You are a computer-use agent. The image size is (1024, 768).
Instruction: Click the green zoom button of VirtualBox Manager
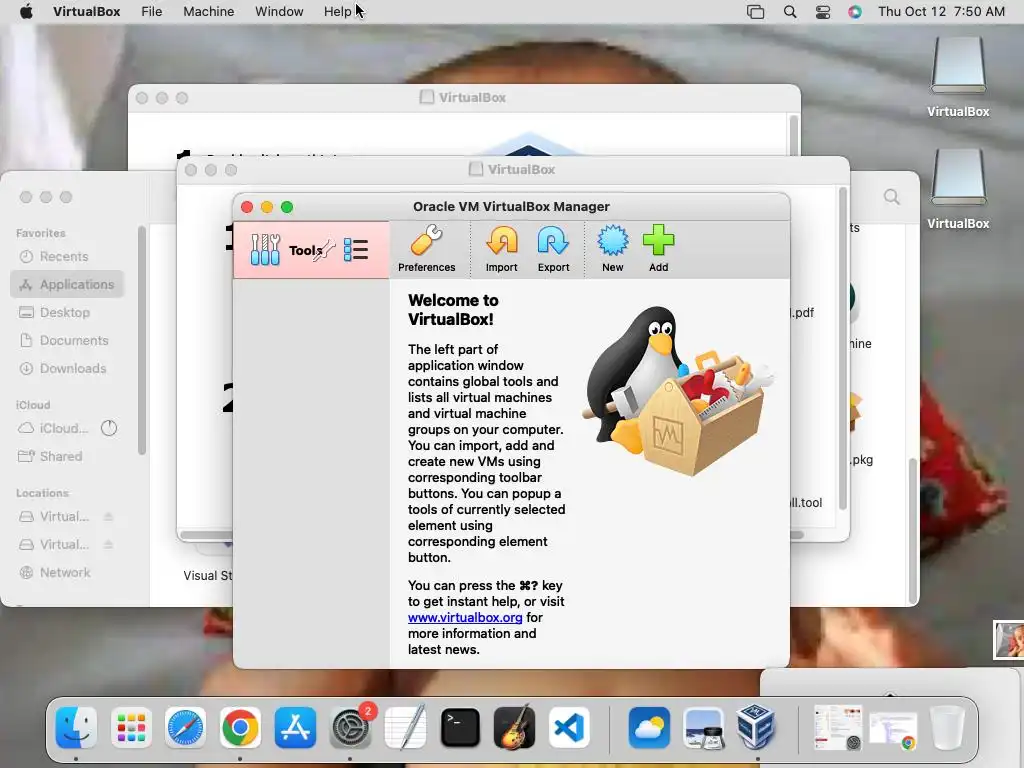pos(287,207)
